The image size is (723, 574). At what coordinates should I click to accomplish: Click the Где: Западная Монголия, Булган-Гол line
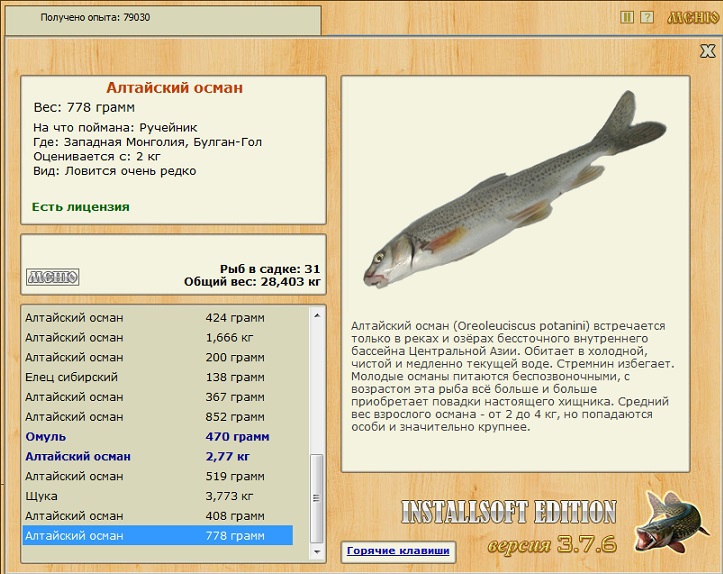click(x=148, y=142)
